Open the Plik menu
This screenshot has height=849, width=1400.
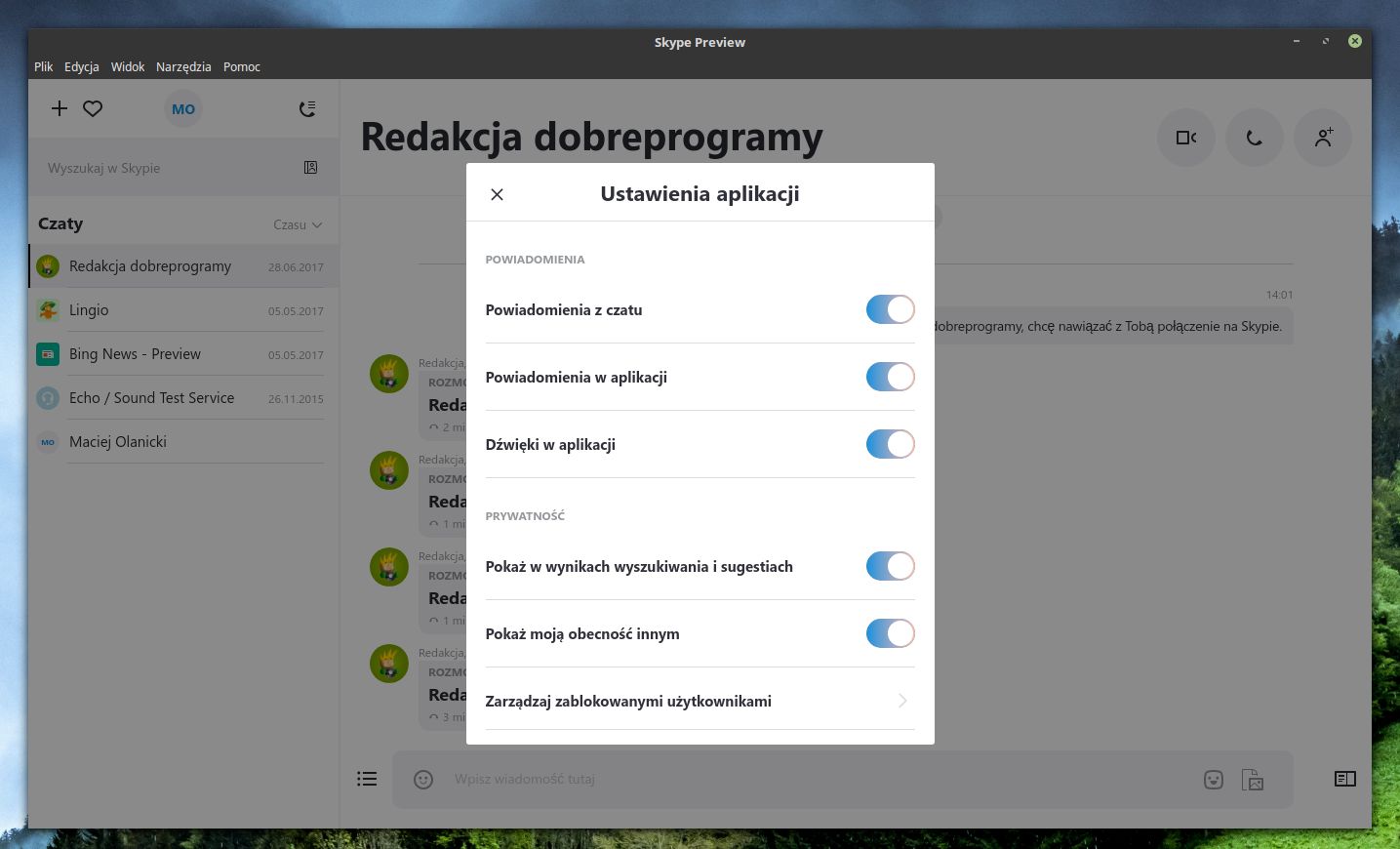point(44,66)
